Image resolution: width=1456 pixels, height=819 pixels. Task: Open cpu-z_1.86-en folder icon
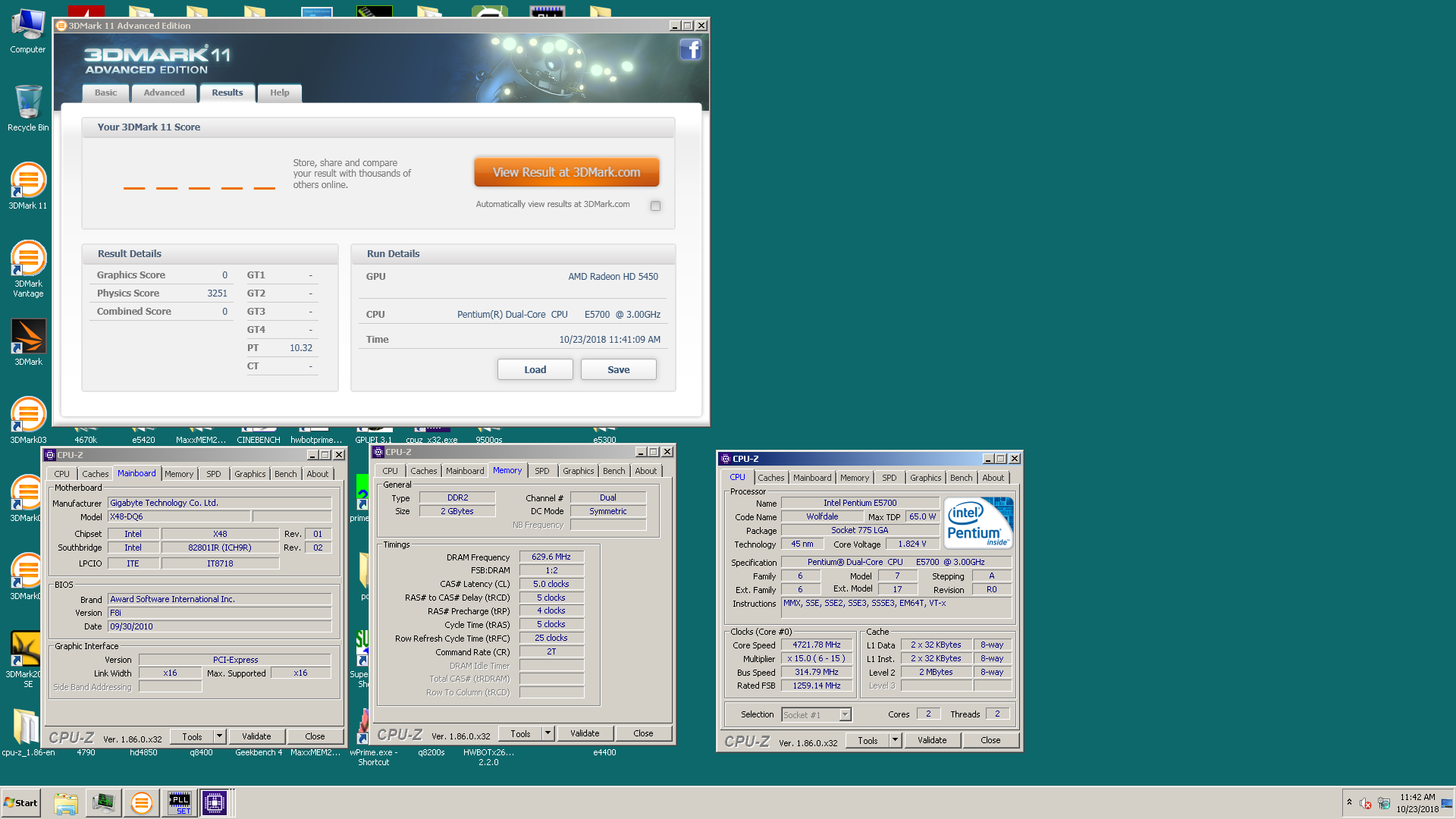click(x=27, y=733)
